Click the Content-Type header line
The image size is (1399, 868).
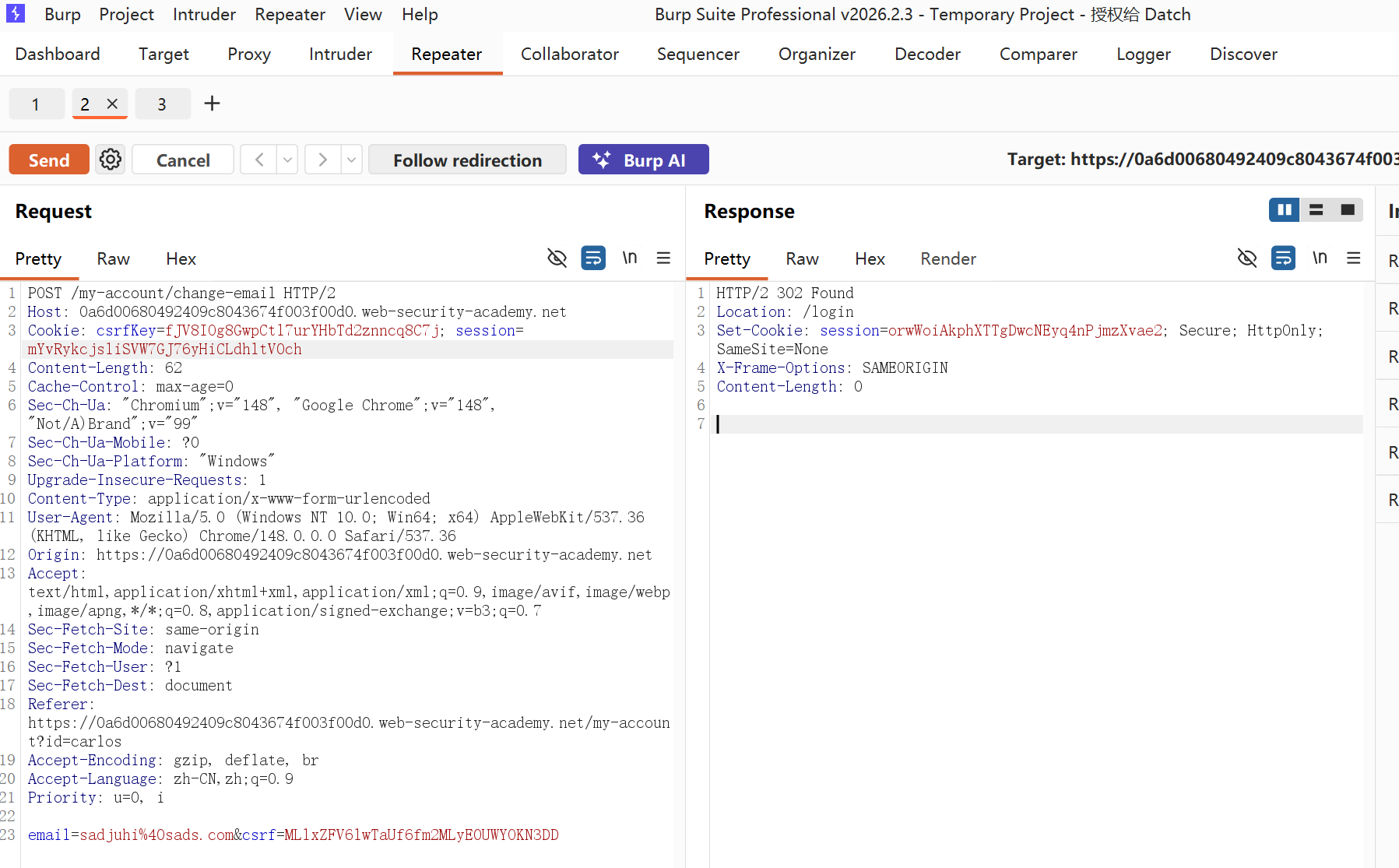pyautogui.click(x=229, y=498)
